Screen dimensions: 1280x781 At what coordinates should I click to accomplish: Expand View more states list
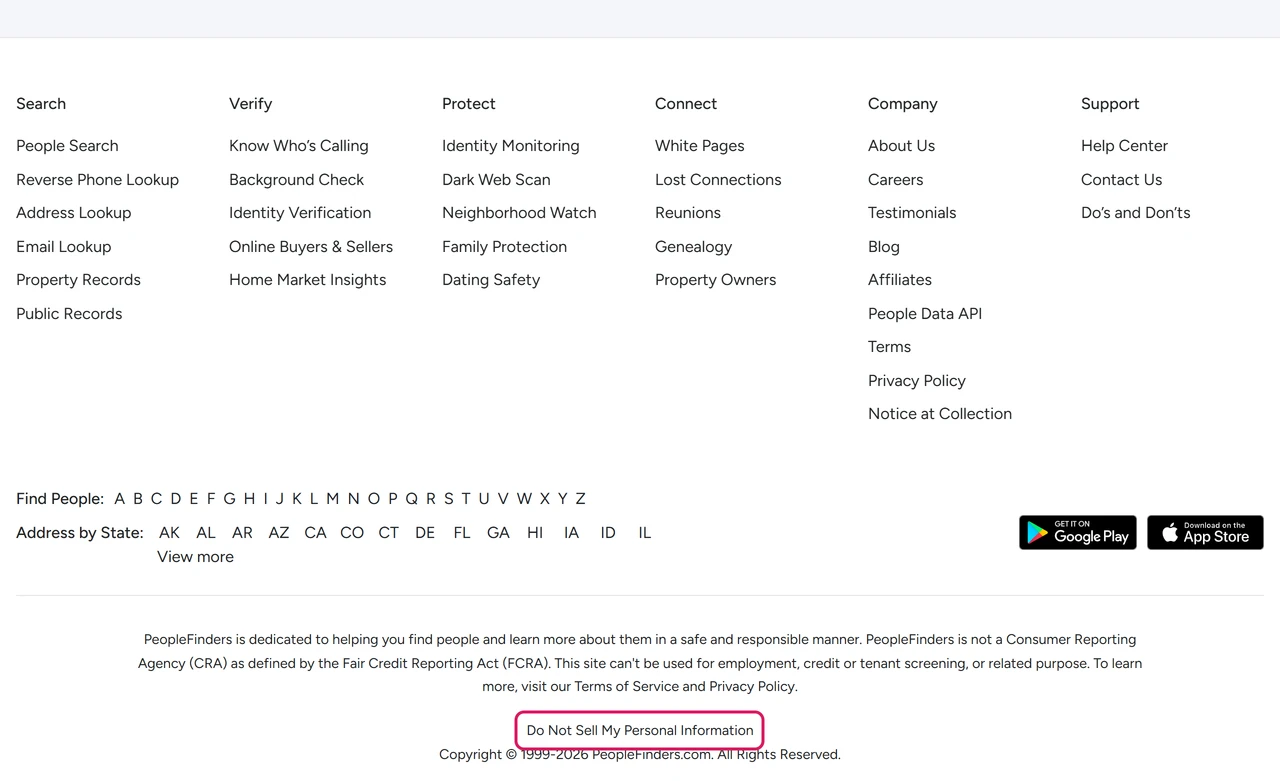195,557
